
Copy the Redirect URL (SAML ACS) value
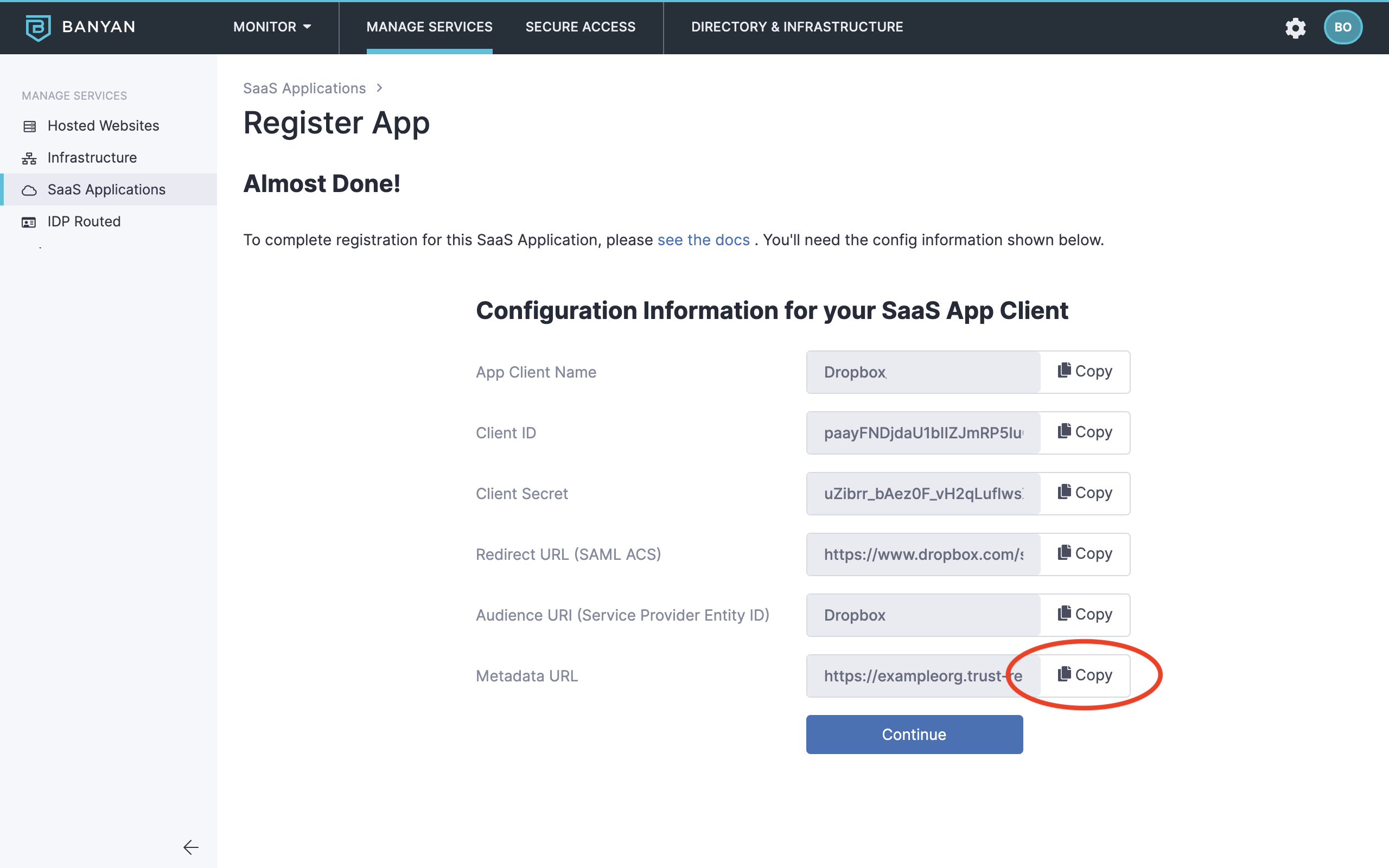point(1084,554)
